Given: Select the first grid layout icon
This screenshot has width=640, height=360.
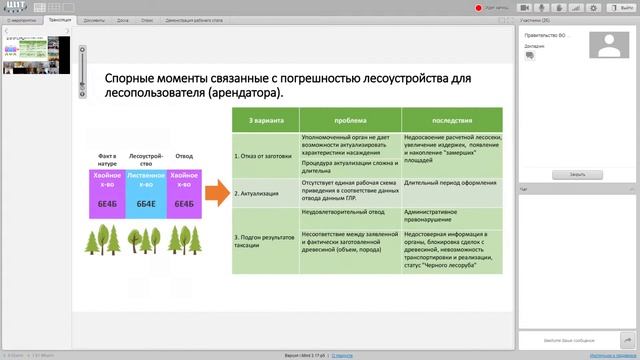Looking at the screenshot, I should tap(40, 7).
